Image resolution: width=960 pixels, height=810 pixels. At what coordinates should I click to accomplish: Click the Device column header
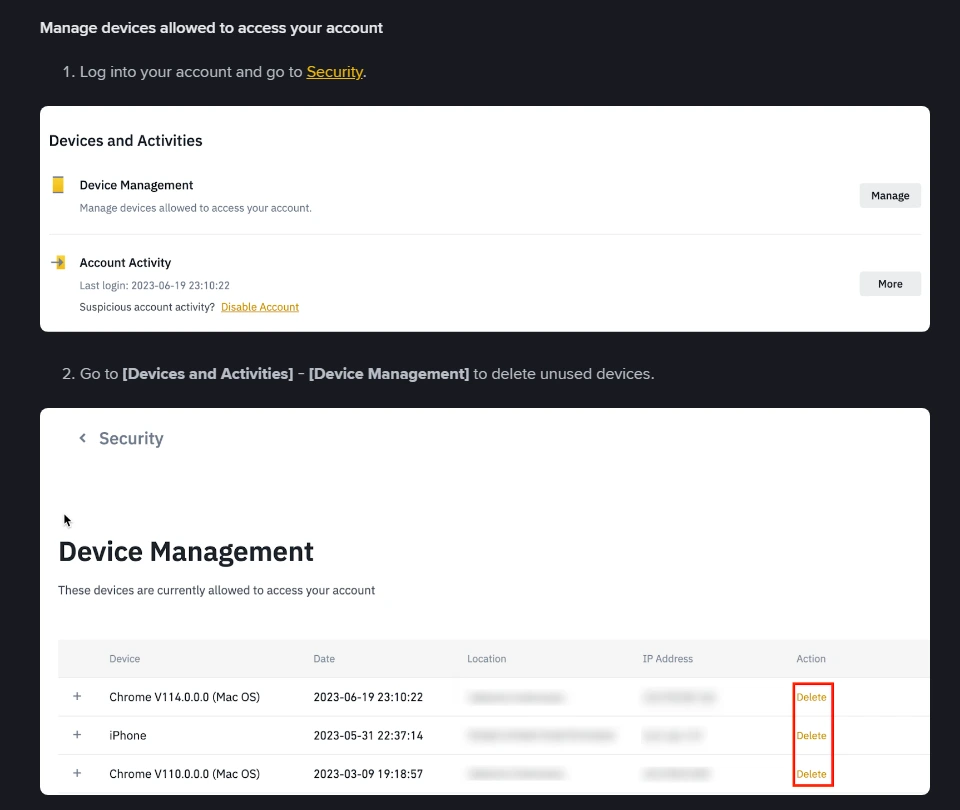[x=124, y=659]
